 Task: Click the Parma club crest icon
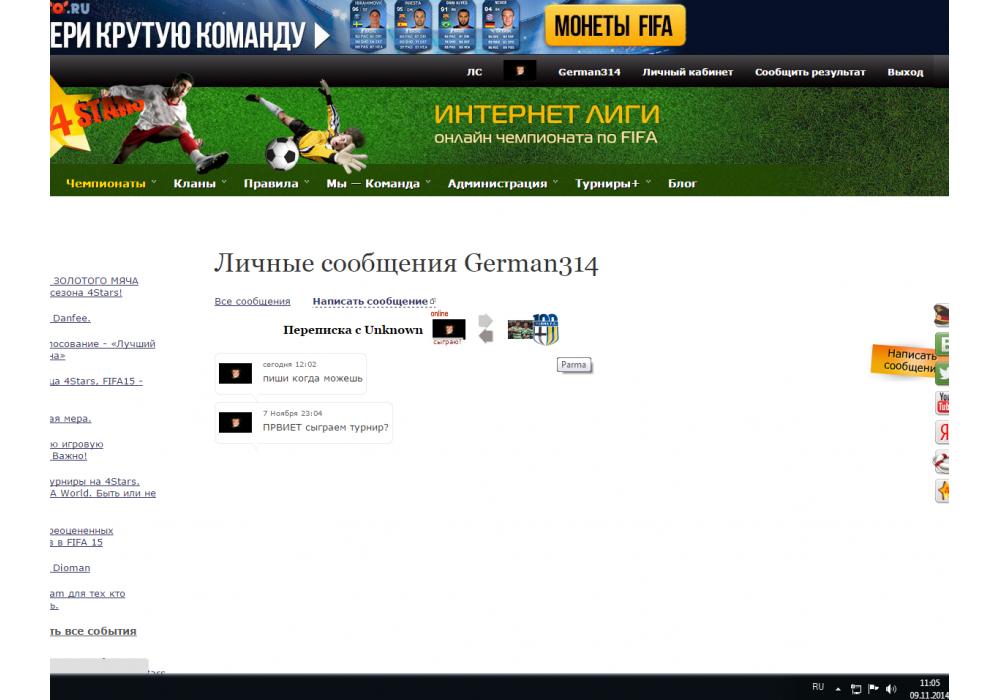546,330
